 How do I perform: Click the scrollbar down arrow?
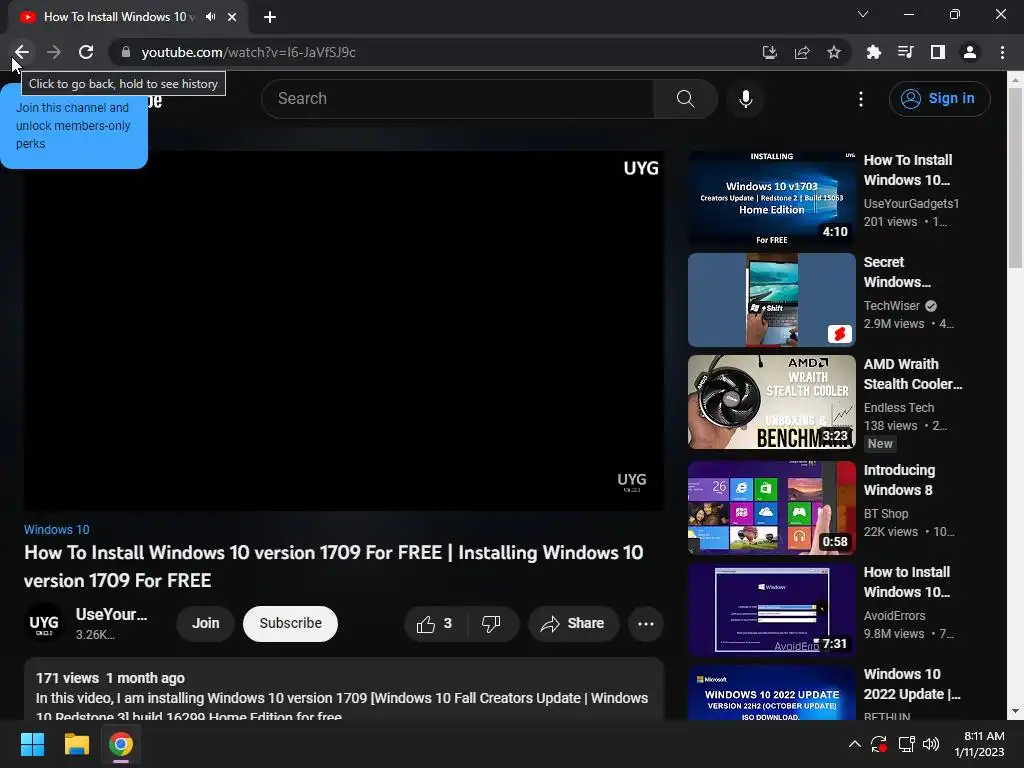coord(1015,712)
